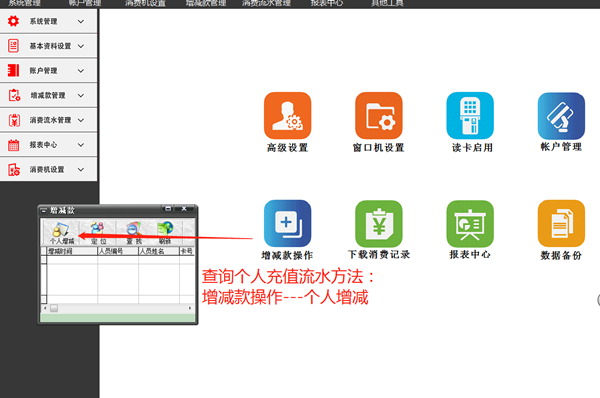Open the 增减款操作 tile icon
This screenshot has width=600, height=398.
click(x=287, y=223)
